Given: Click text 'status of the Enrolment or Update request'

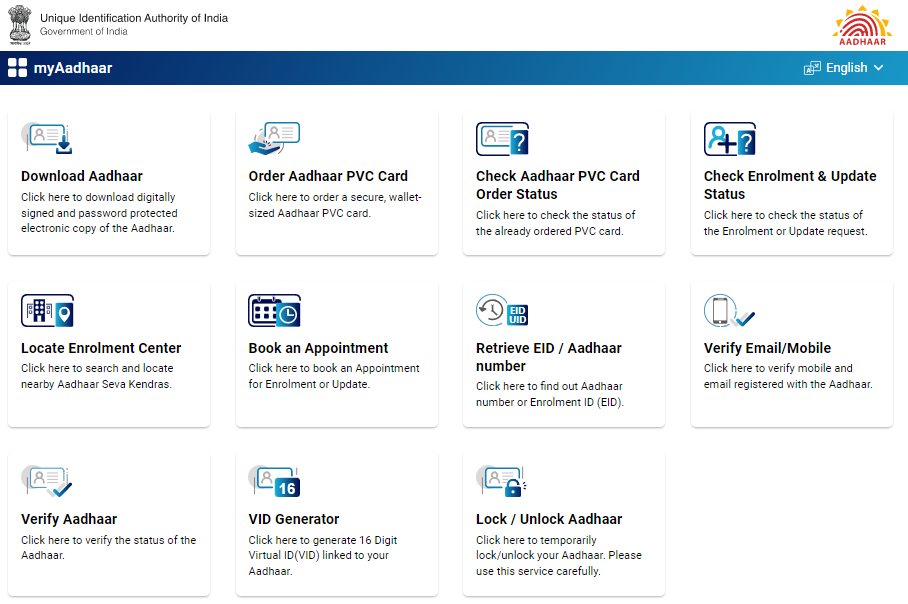Looking at the screenshot, I should [786, 223].
